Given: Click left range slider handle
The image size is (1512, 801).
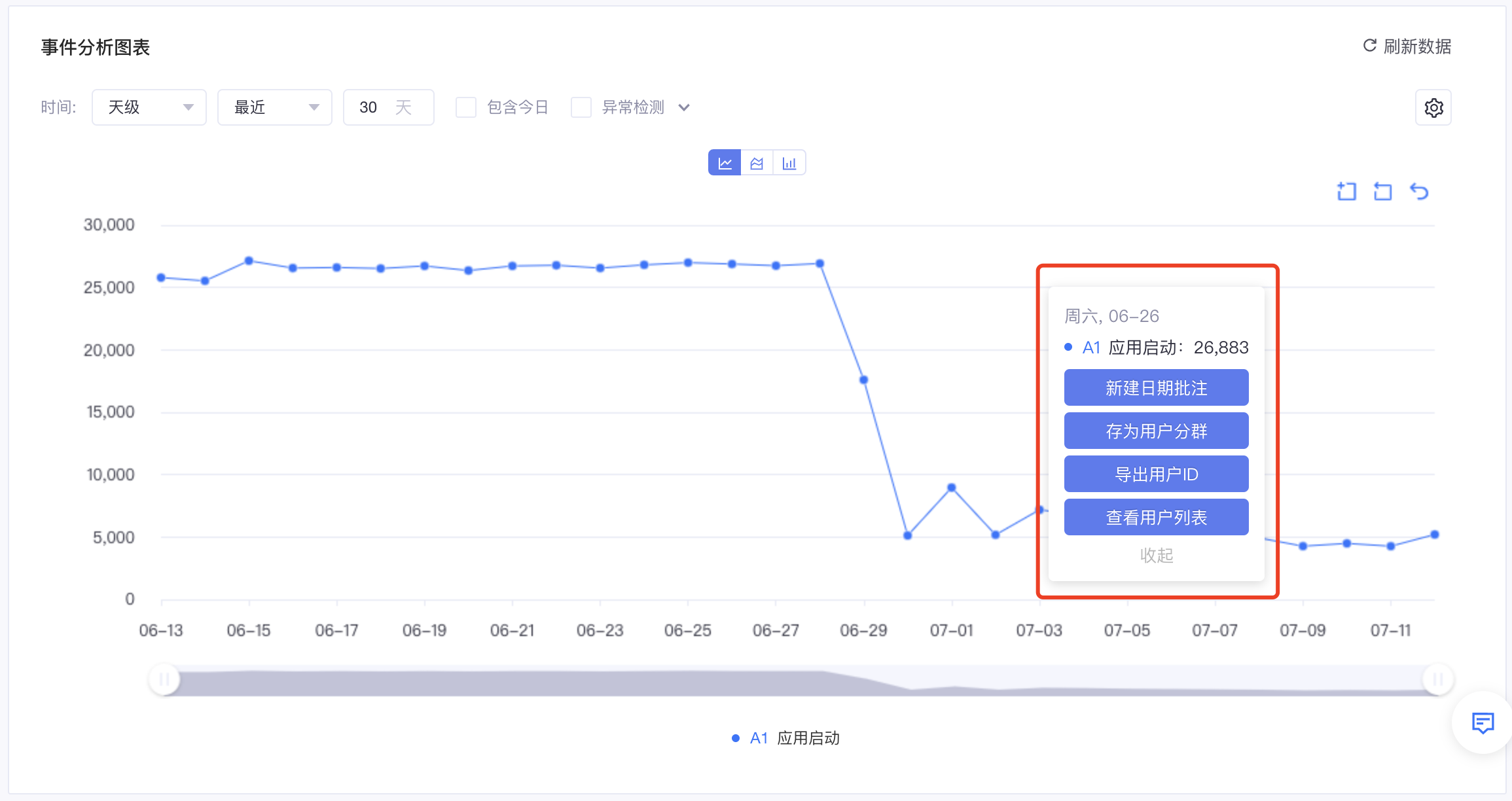Looking at the screenshot, I should (x=164, y=679).
